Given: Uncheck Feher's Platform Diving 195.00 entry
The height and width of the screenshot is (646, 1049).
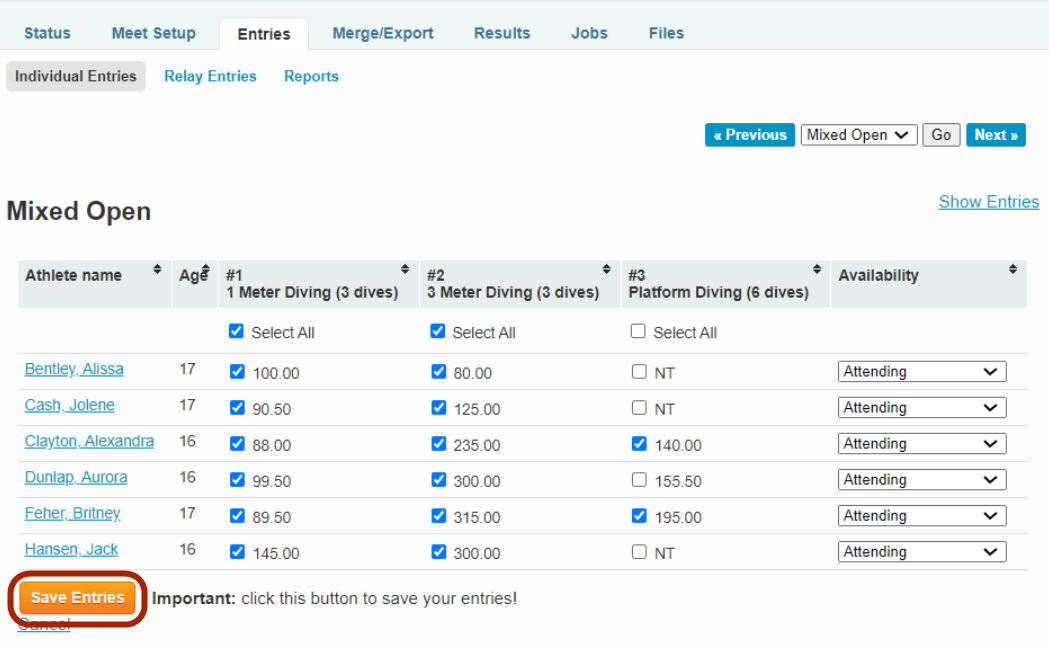Looking at the screenshot, I should pyautogui.click(x=639, y=516).
